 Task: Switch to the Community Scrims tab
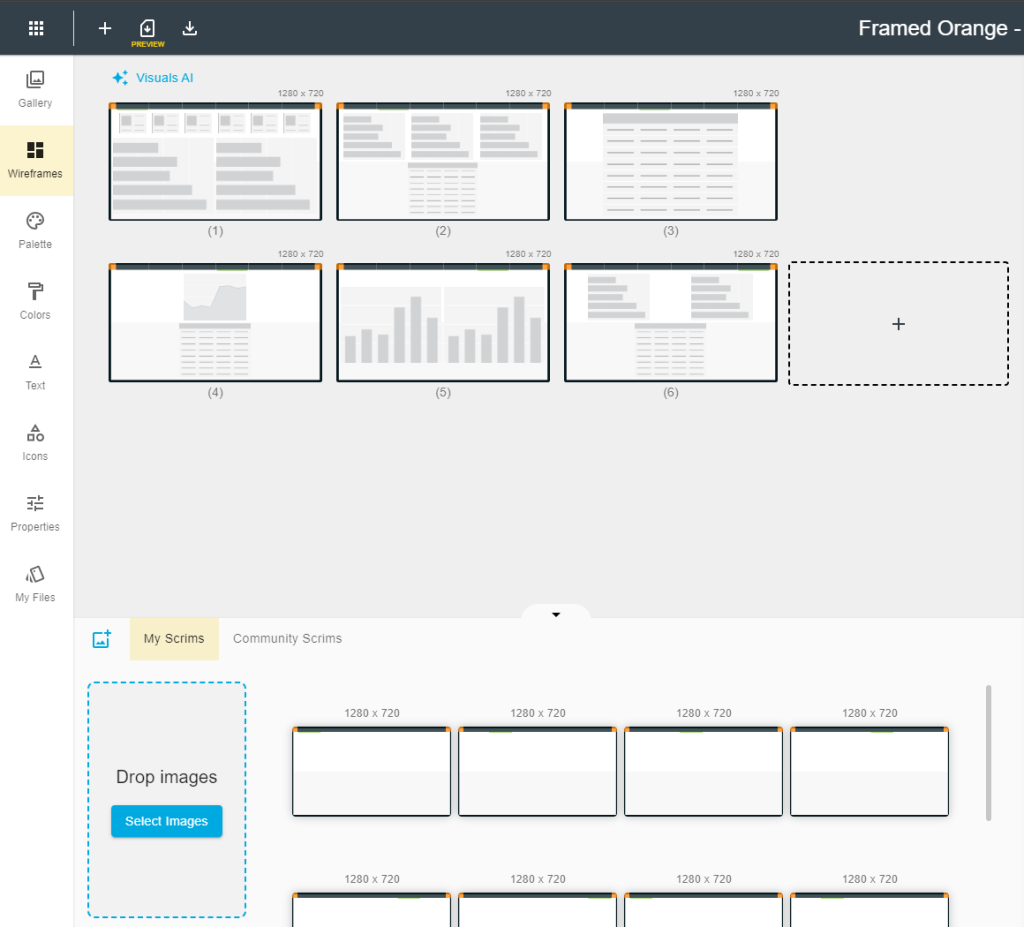(287, 638)
